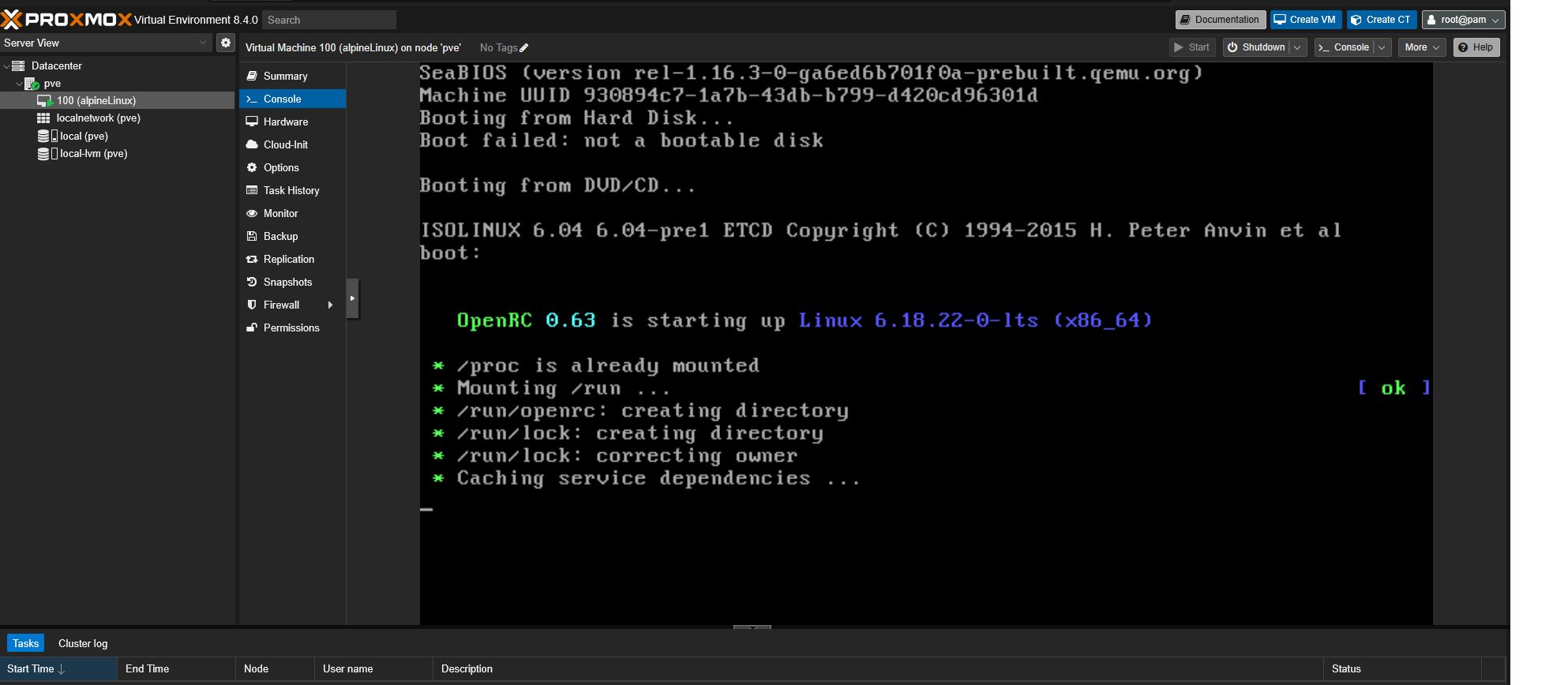The image size is (1568, 685).
Task: Collapse the pve node arrow
Action: click(19, 84)
